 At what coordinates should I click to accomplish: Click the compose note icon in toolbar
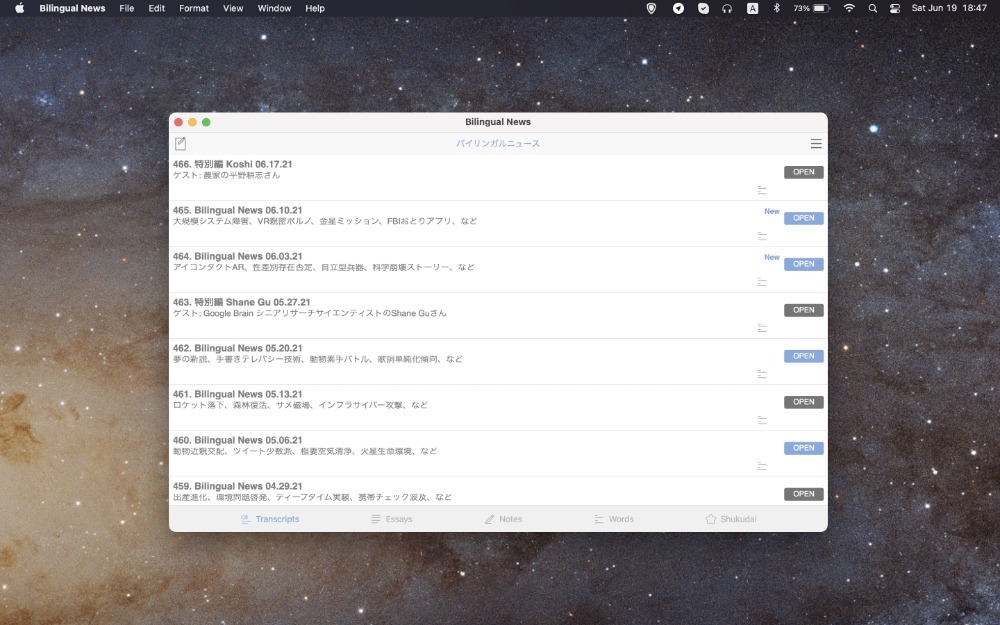pos(180,143)
